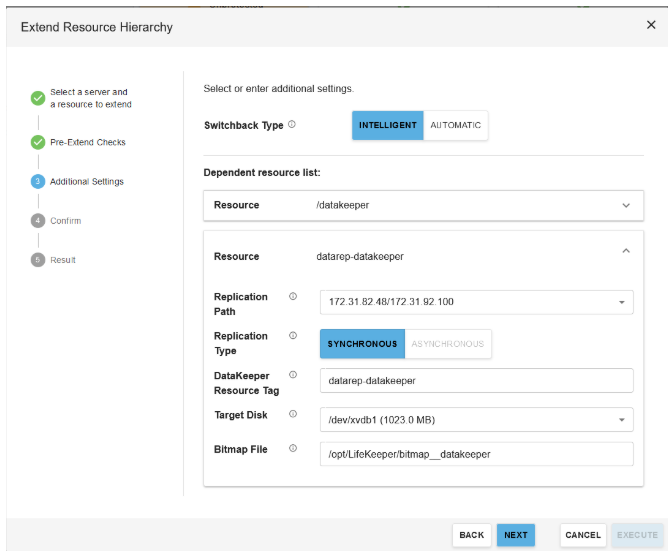
Task: Expand the /datakeeper resource section
Action: click(626, 205)
